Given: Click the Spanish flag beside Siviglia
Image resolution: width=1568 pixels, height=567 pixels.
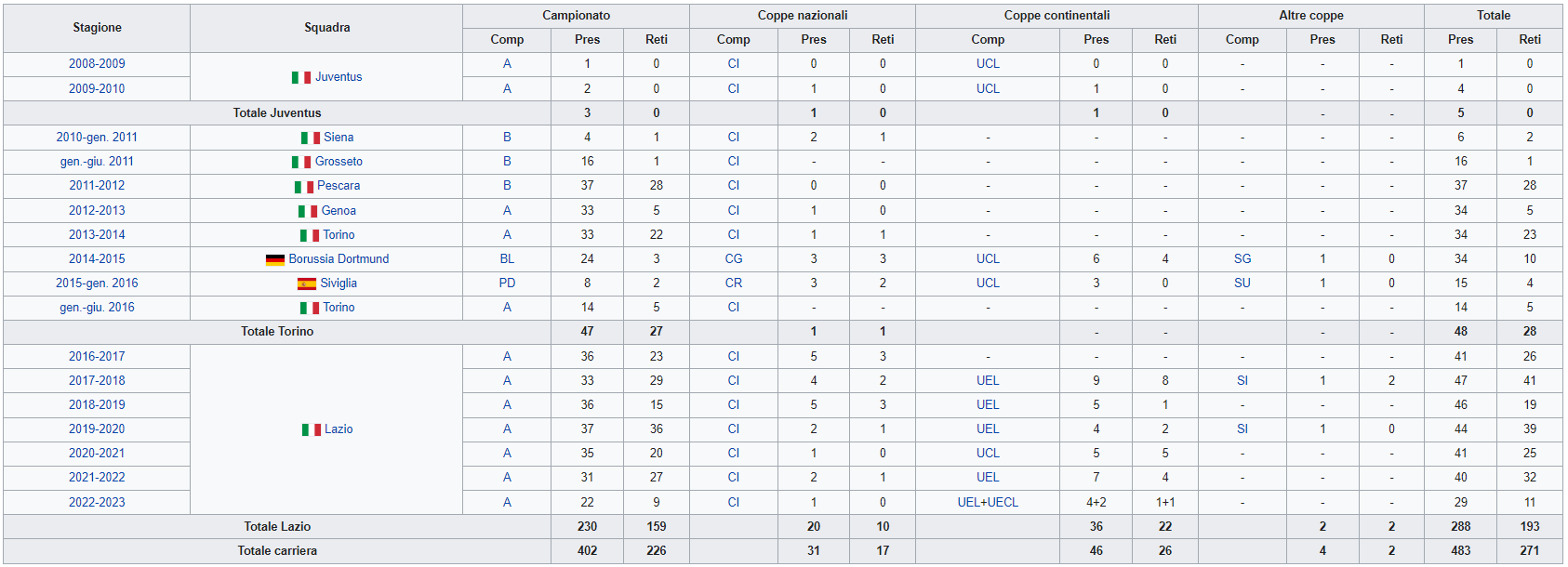Looking at the screenshot, I should pos(307,283).
